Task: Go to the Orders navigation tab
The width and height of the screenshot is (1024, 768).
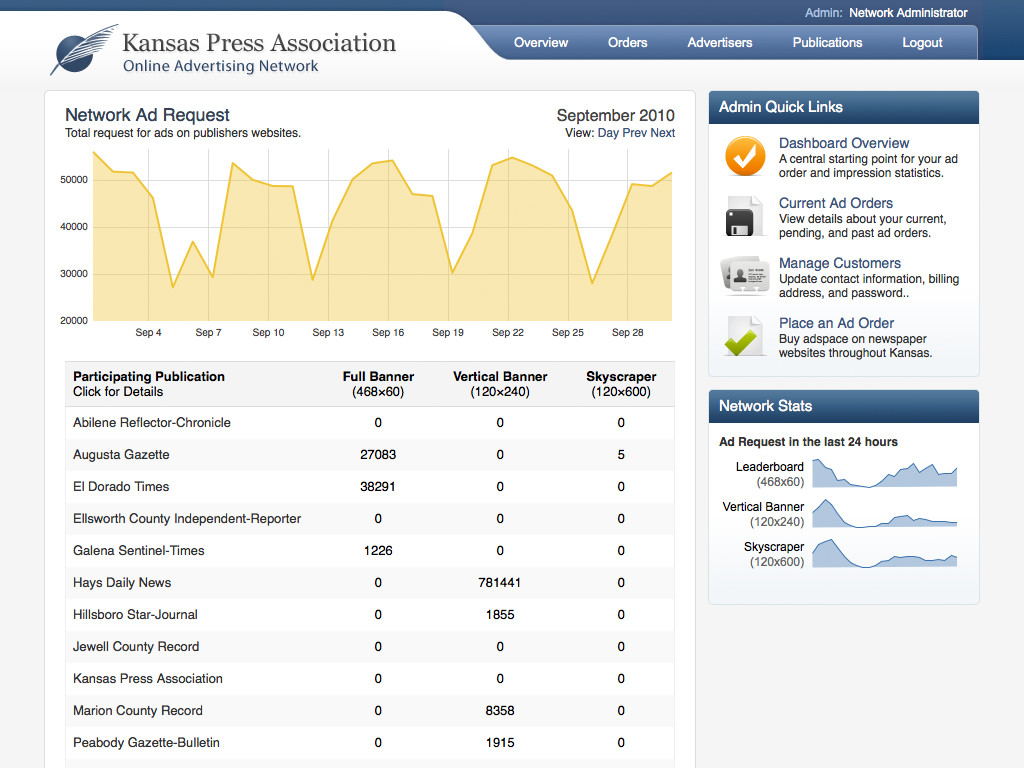Action: (x=628, y=42)
